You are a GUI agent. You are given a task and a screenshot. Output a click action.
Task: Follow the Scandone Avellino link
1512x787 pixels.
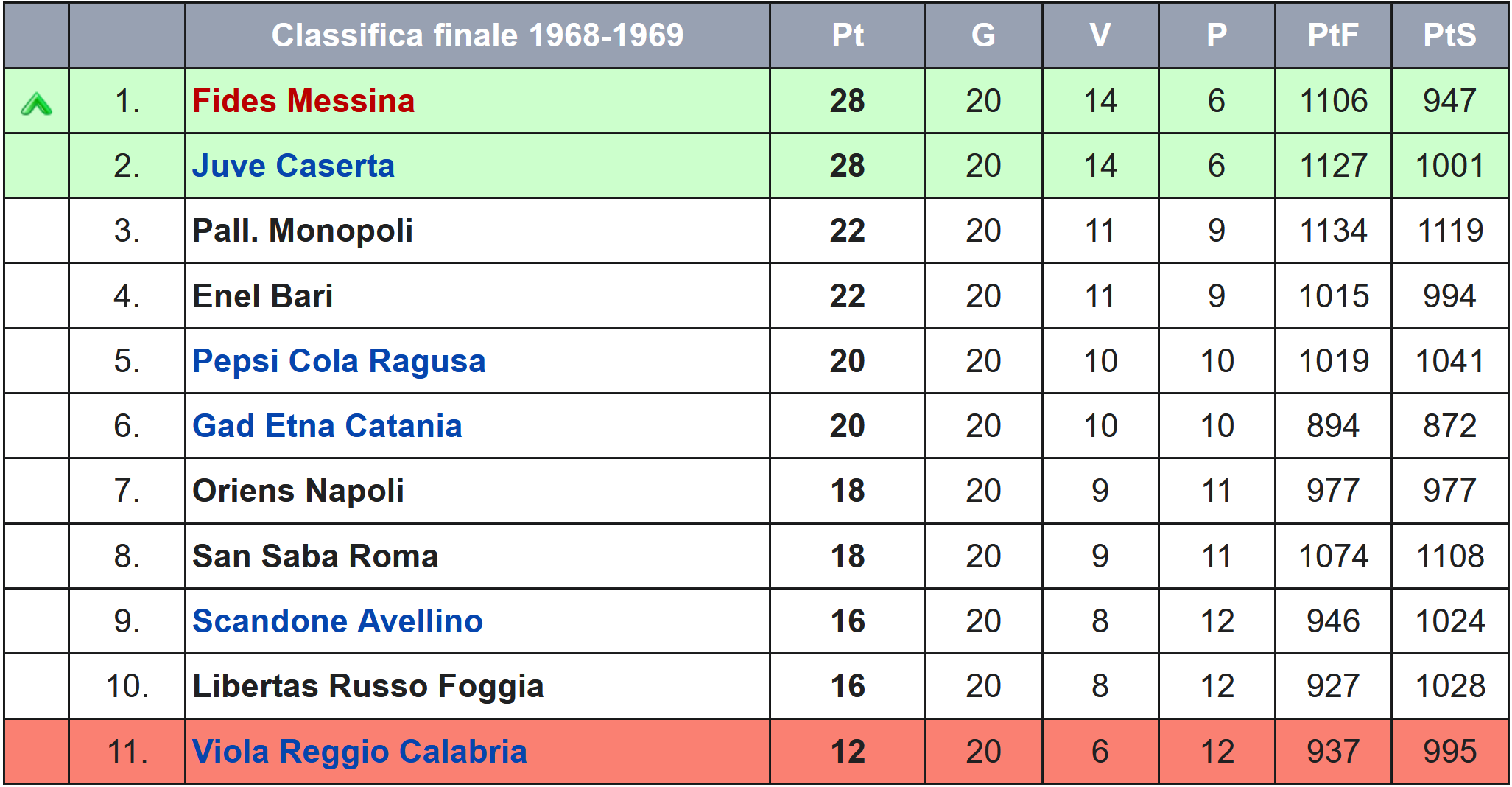[x=337, y=621]
